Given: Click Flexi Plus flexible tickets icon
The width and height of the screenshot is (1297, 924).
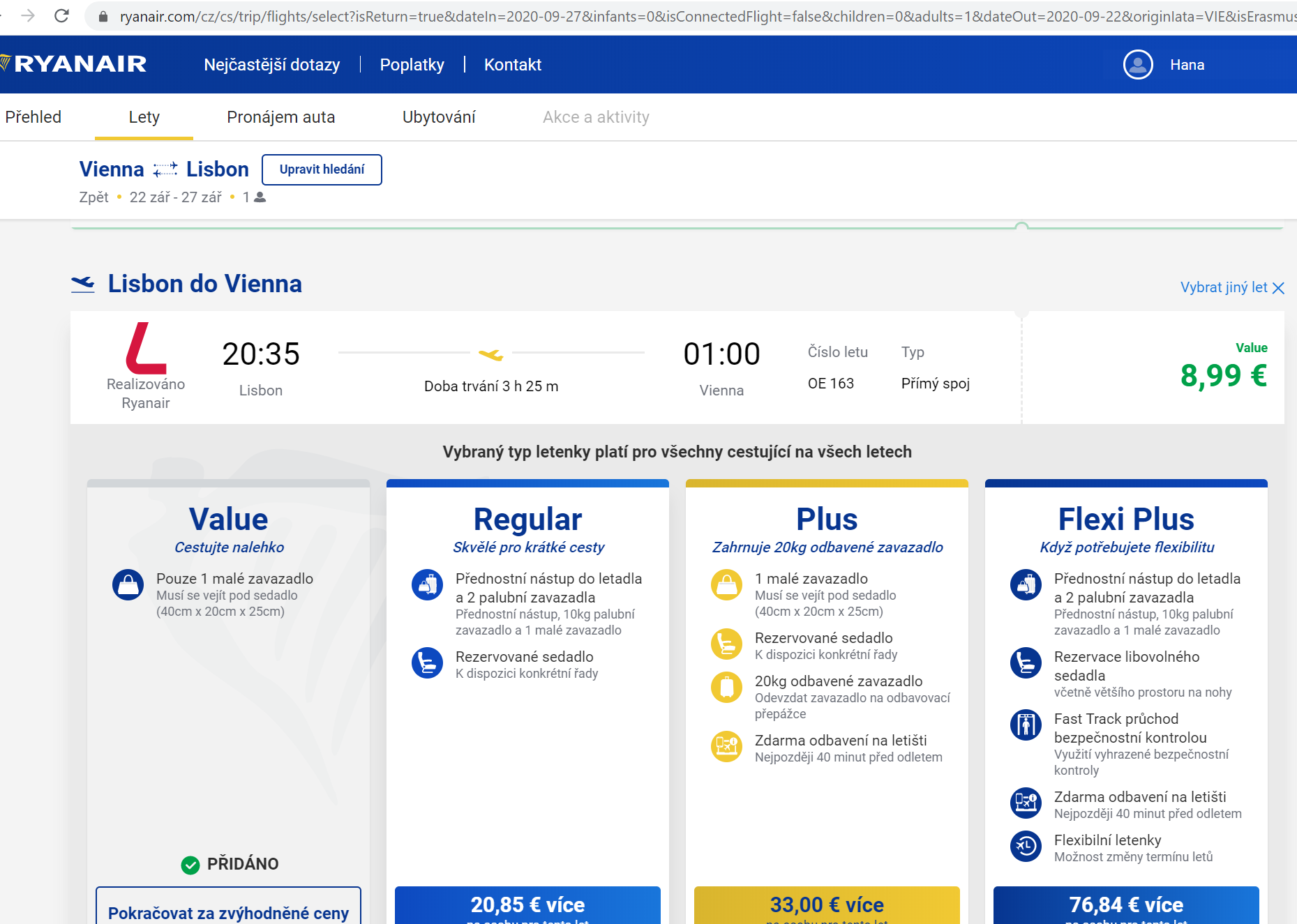Looking at the screenshot, I should tap(1026, 847).
